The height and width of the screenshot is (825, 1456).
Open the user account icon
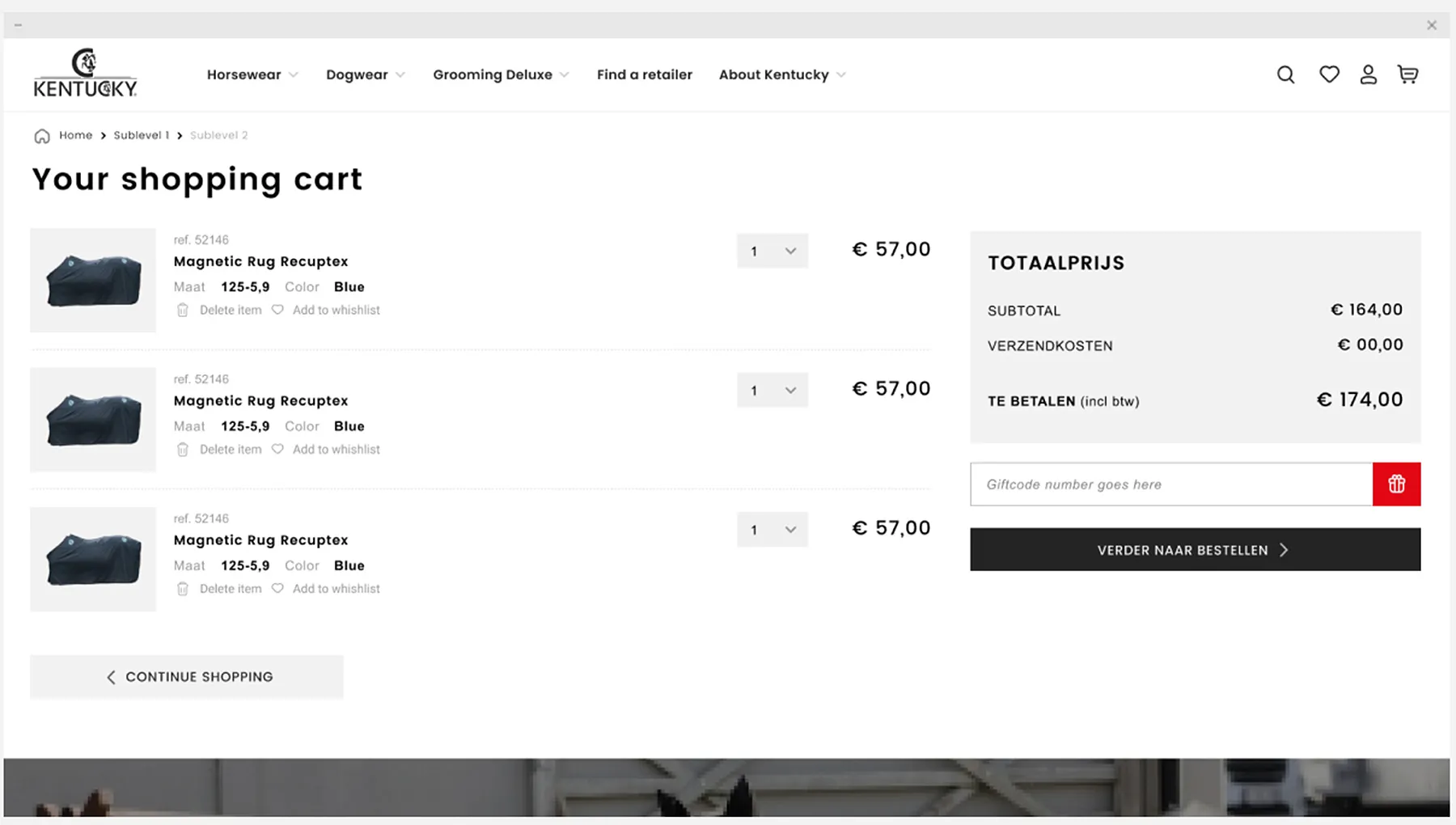click(x=1368, y=74)
